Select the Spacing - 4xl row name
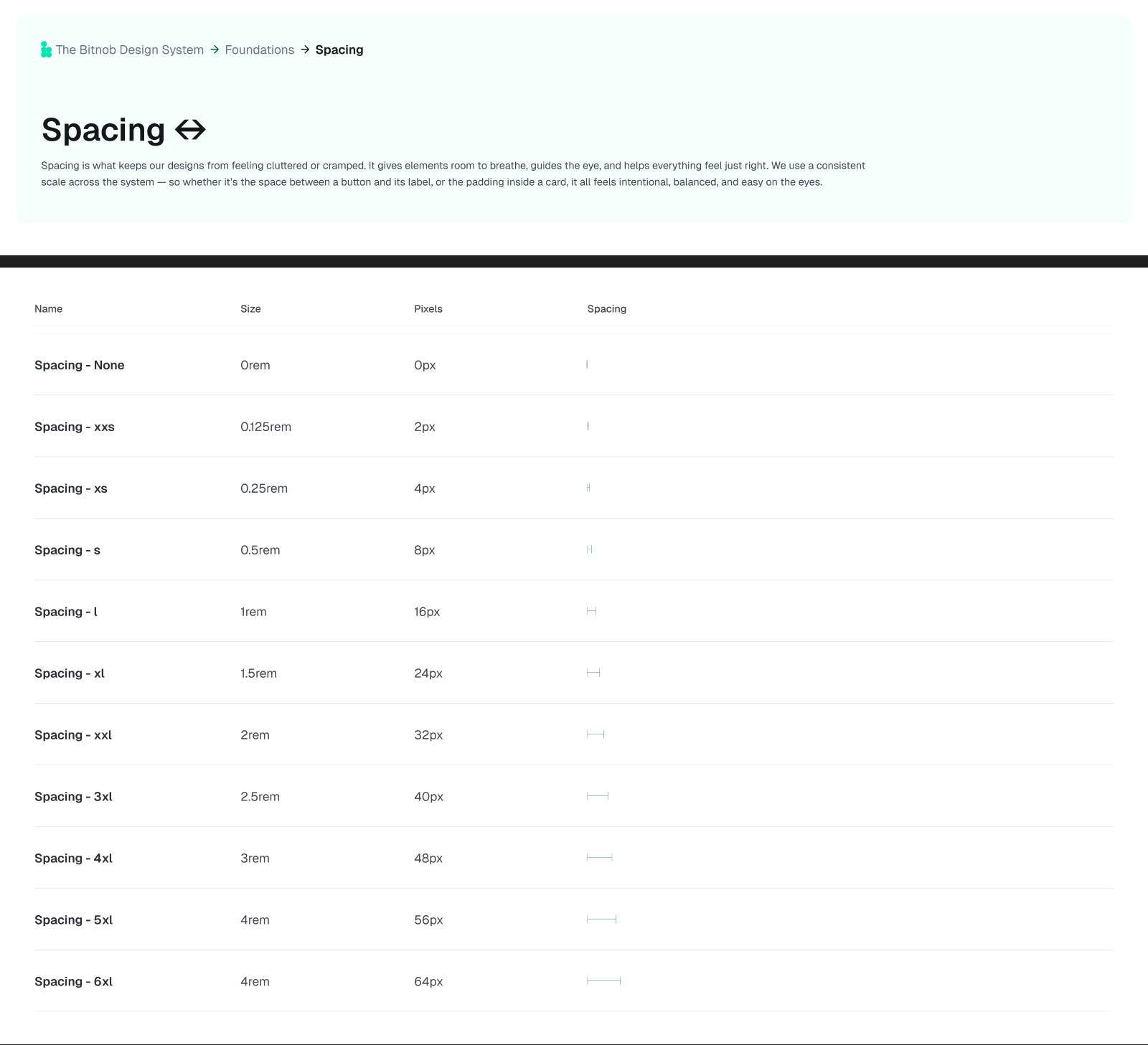This screenshot has width=1148, height=1045. (x=74, y=859)
